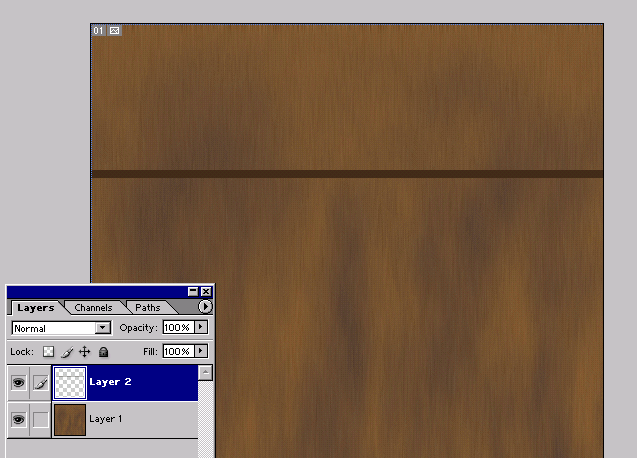Switch to the Channels tab
This screenshot has height=458, width=637.
[x=93, y=308]
